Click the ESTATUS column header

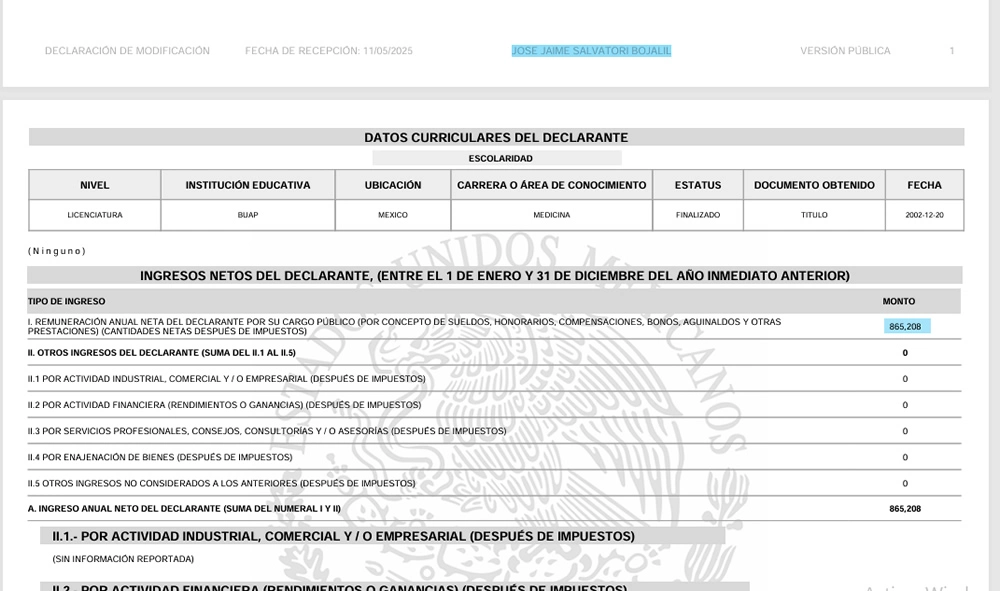698,185
